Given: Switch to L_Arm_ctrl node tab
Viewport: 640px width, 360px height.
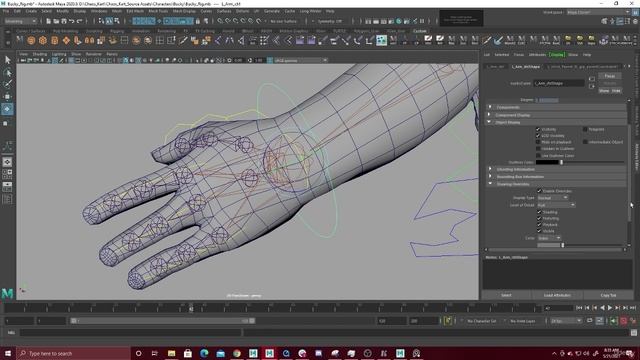Looking at the screenshot, I should (497, 66).
